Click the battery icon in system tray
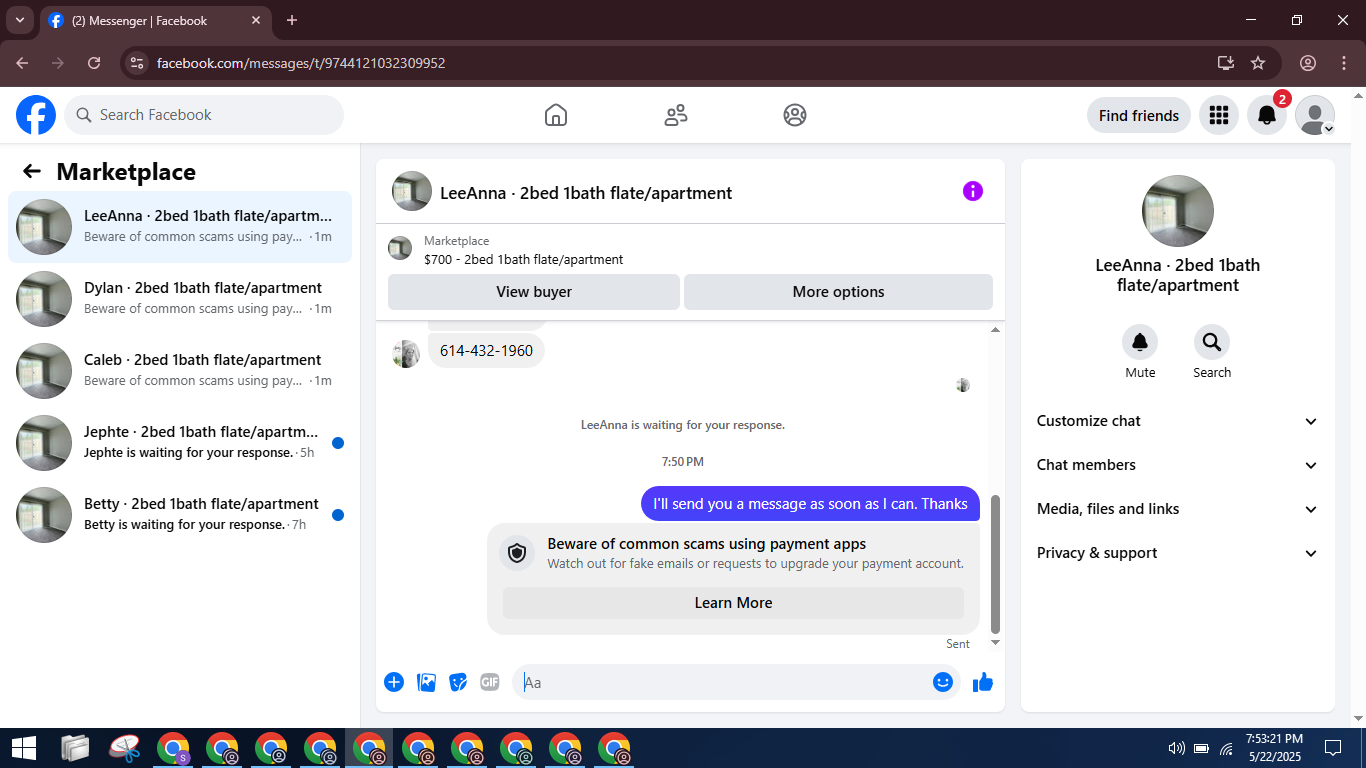Image resolution: width=1366 pixels, height=768 pixels. click(1201, 748)
